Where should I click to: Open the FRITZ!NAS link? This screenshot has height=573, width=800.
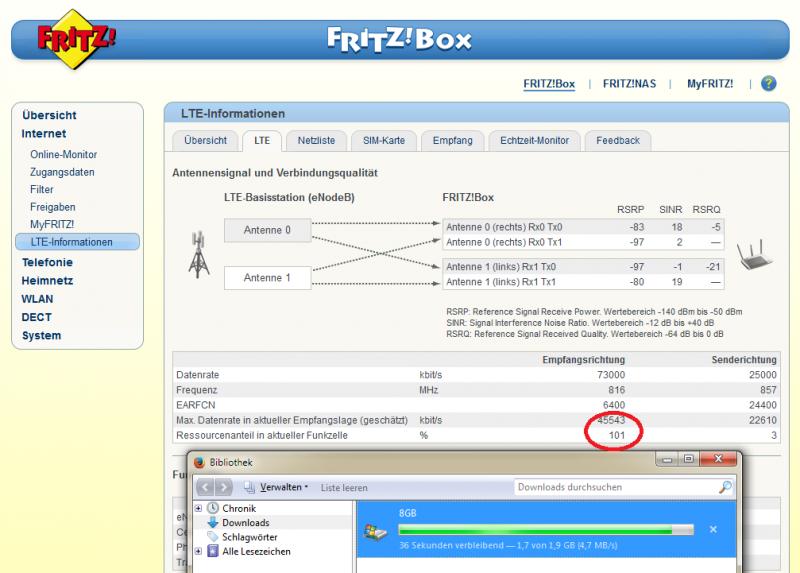click(630, 84)
